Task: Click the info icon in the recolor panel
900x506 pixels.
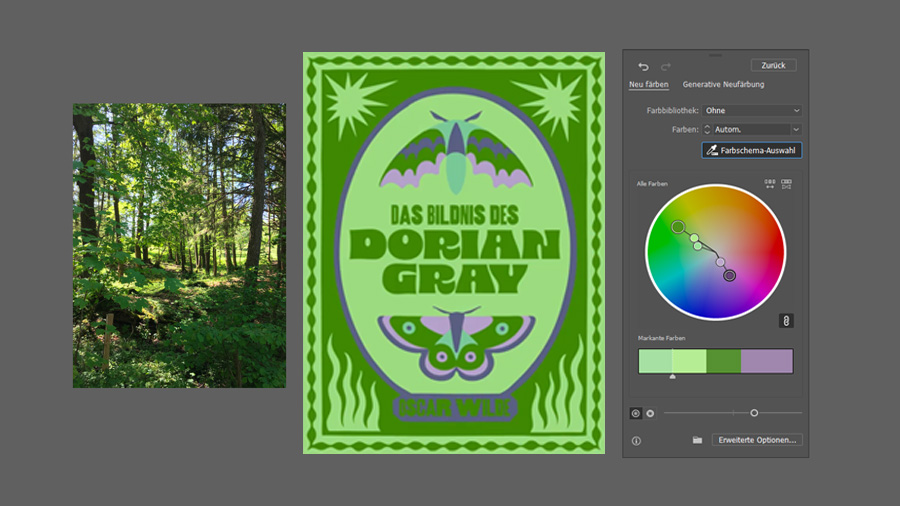Action: 636,441
